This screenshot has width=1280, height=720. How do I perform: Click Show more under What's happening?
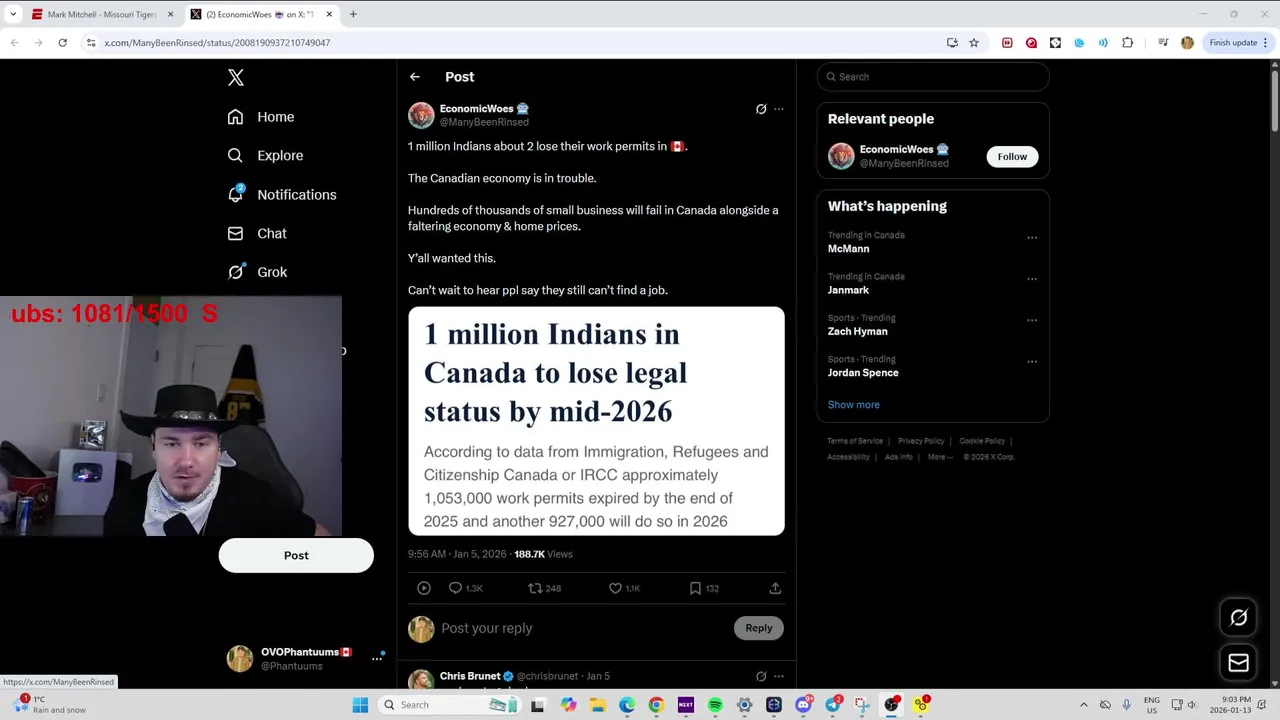(853, 405)
